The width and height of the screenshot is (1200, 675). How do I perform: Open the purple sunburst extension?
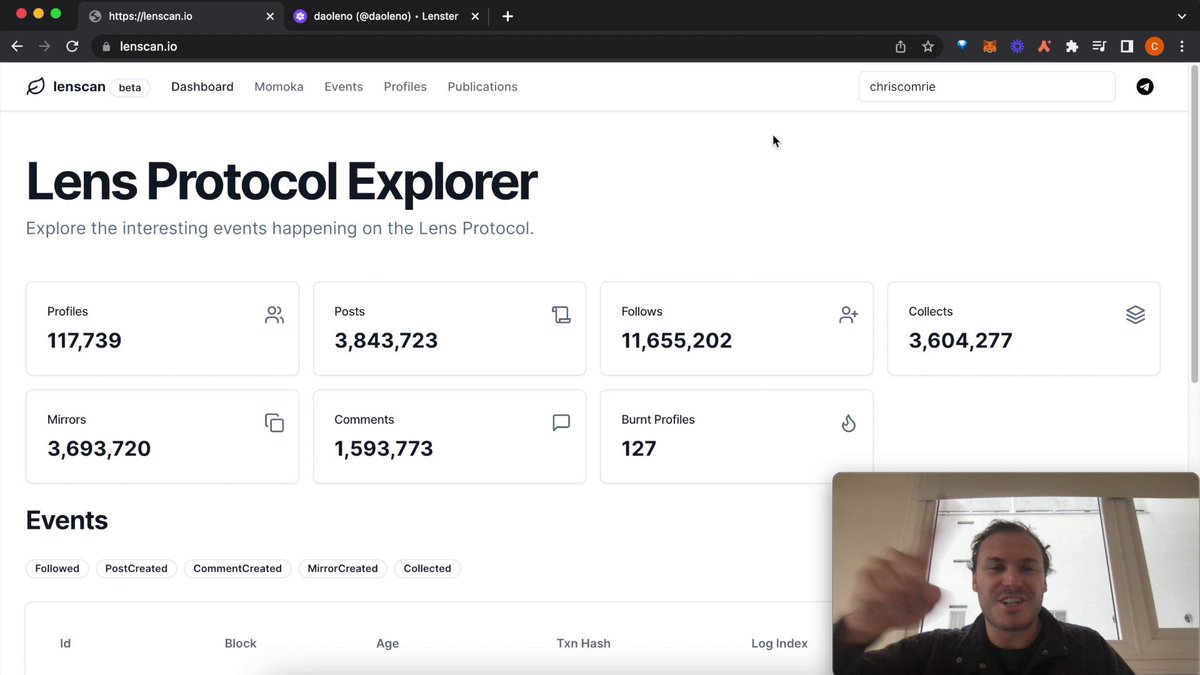(x=1017, y=46)
